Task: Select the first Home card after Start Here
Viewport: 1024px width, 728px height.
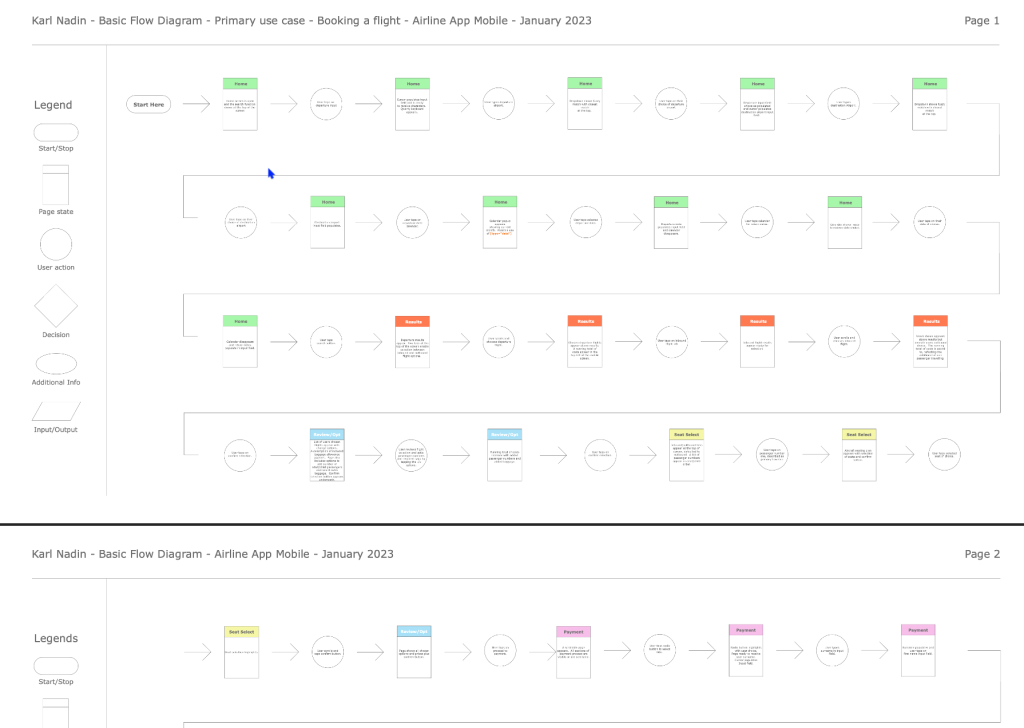Action: [240, 104]
